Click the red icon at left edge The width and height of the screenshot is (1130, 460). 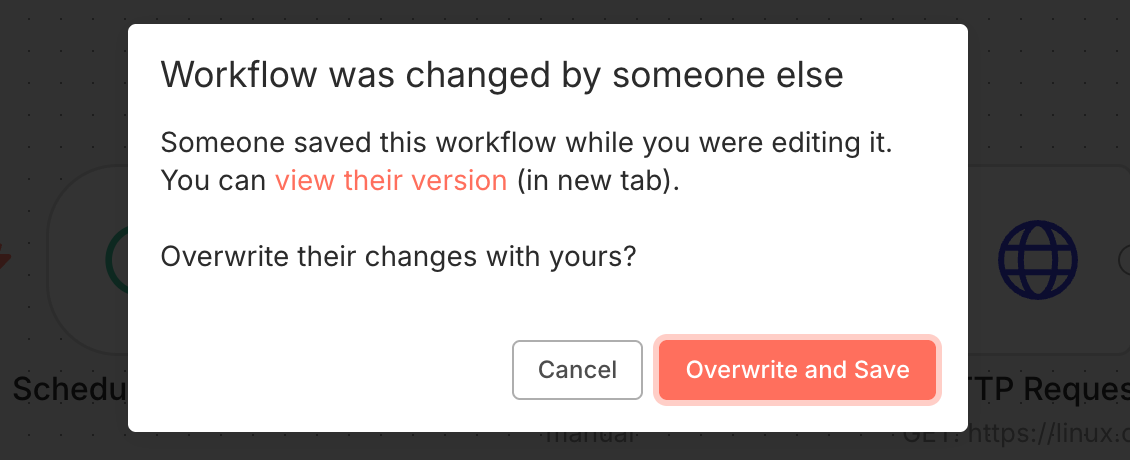pos(5,260)
